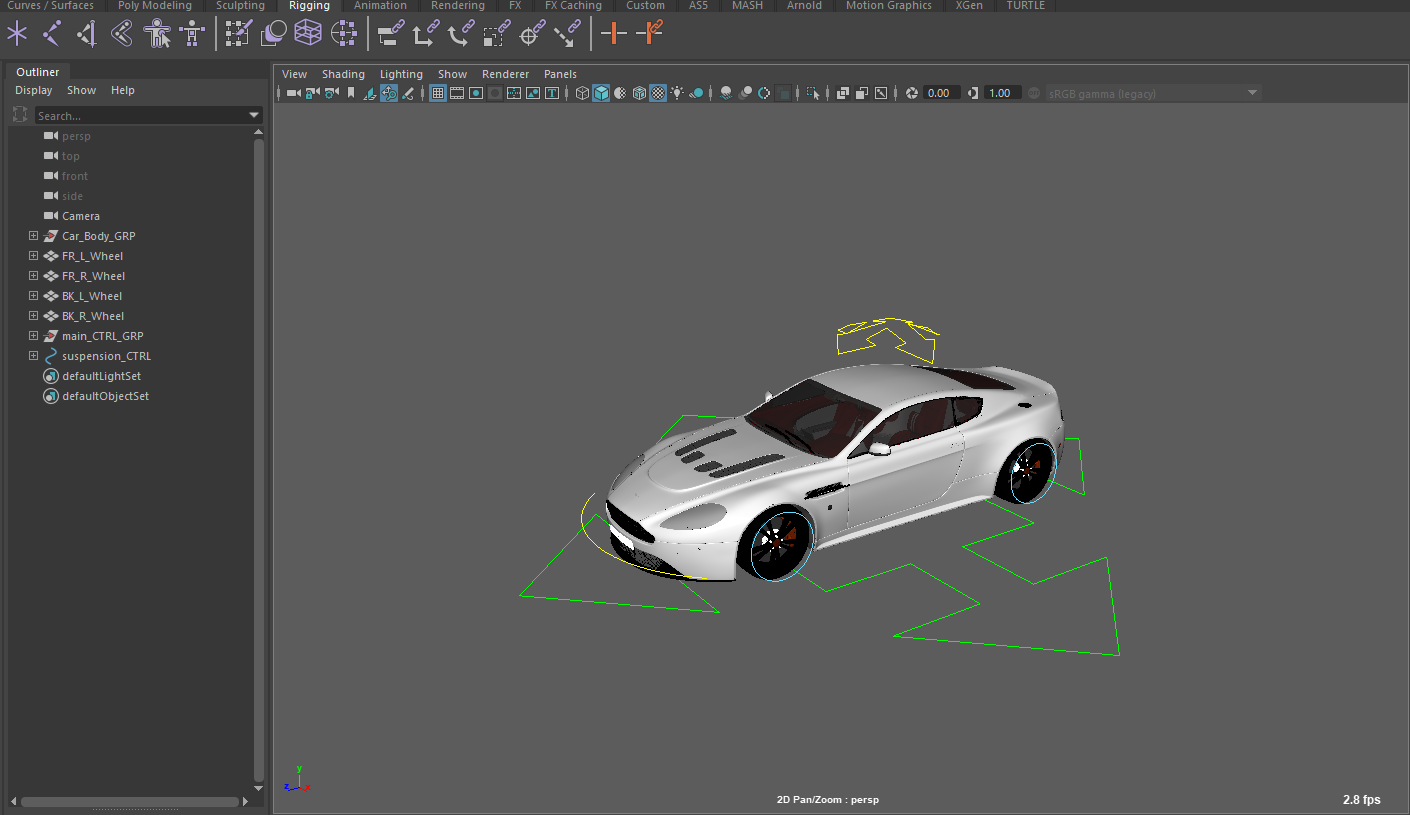Screen dimensions: 1410x815
Task: Toggle the viewport Grid display
Action: coord(437,93)
